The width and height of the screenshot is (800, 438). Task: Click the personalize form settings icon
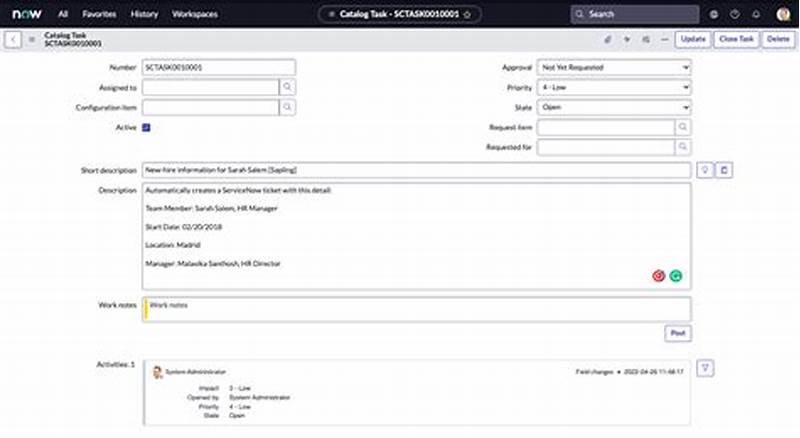(x=646, y=39)
